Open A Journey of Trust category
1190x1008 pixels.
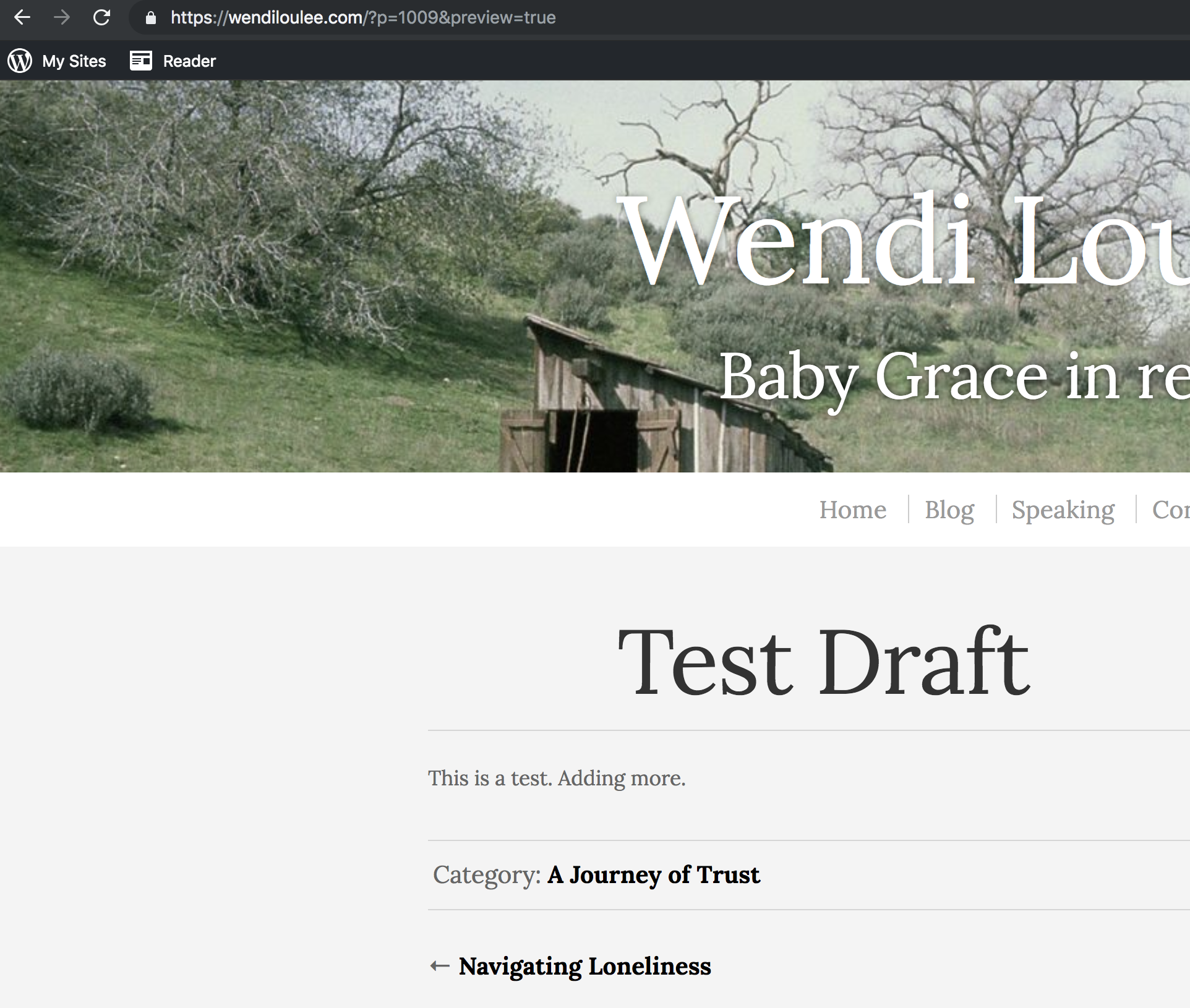tap(653, 874)
